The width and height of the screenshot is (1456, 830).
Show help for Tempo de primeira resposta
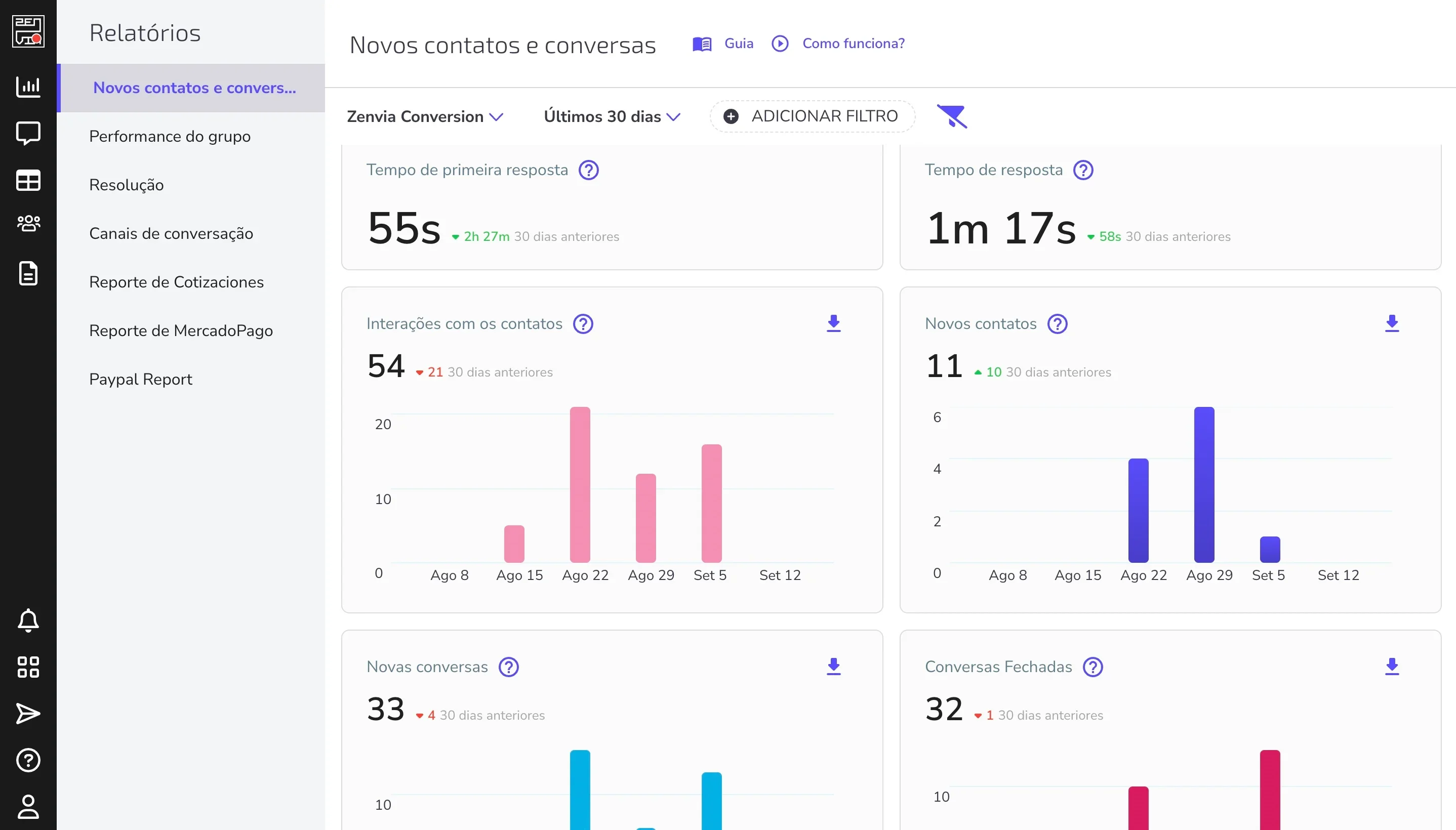[x=588, y=170]
